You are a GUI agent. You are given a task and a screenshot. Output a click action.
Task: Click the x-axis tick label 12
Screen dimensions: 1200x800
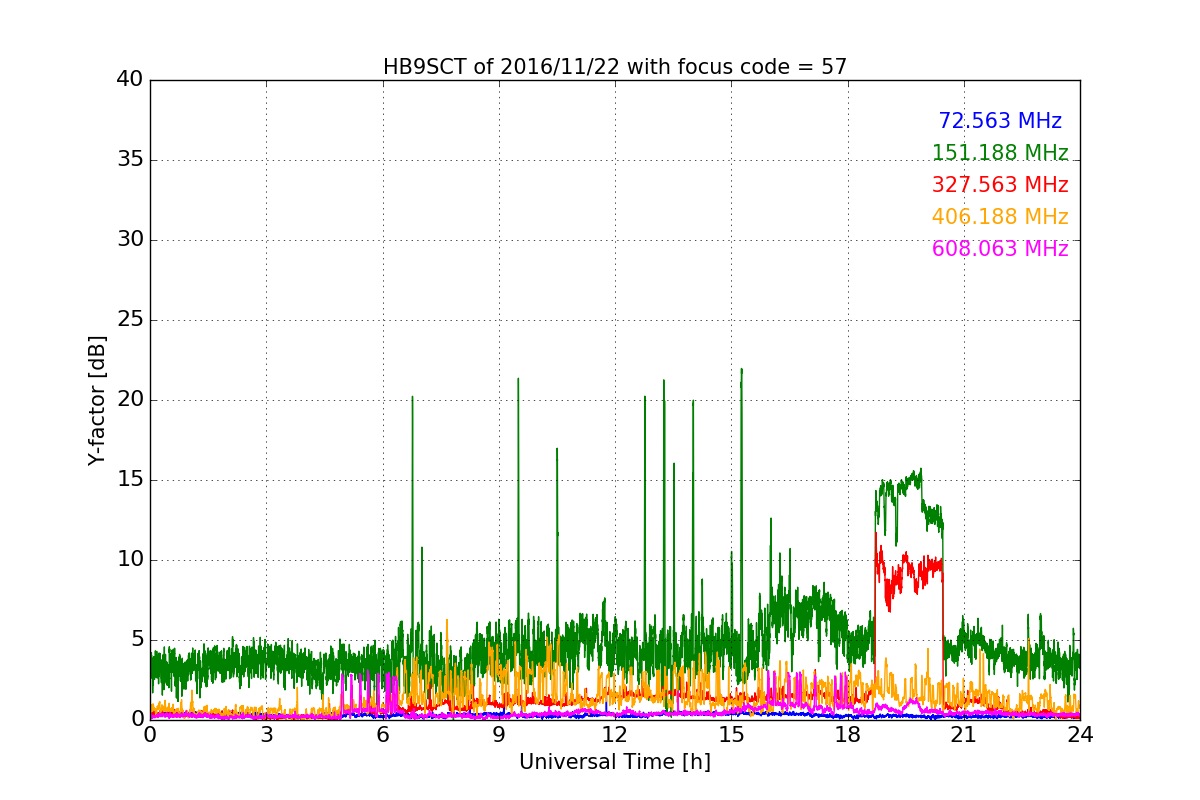click(615, 734)
